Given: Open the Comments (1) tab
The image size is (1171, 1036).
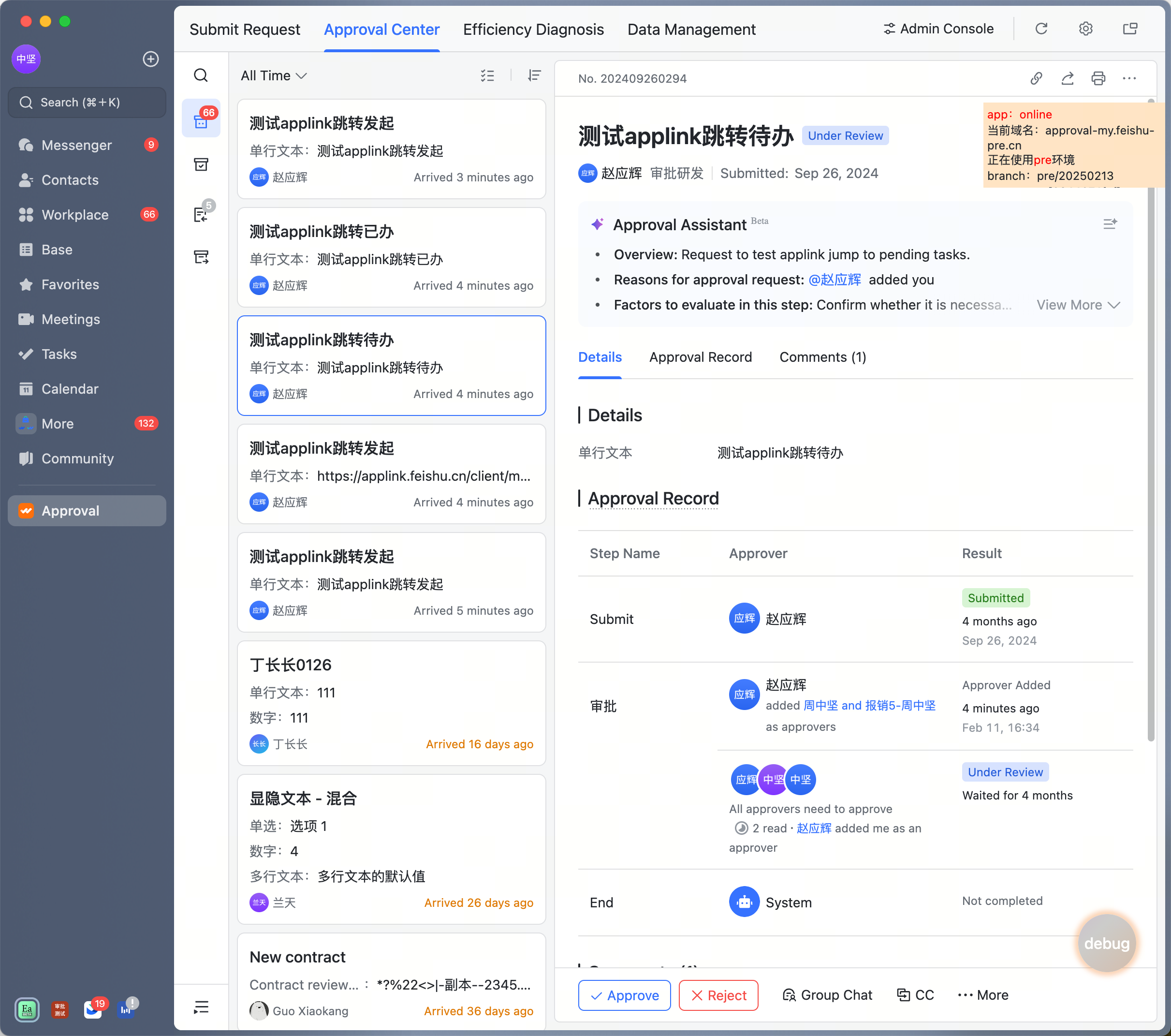Looking at the screenshot, I should 823,357.
